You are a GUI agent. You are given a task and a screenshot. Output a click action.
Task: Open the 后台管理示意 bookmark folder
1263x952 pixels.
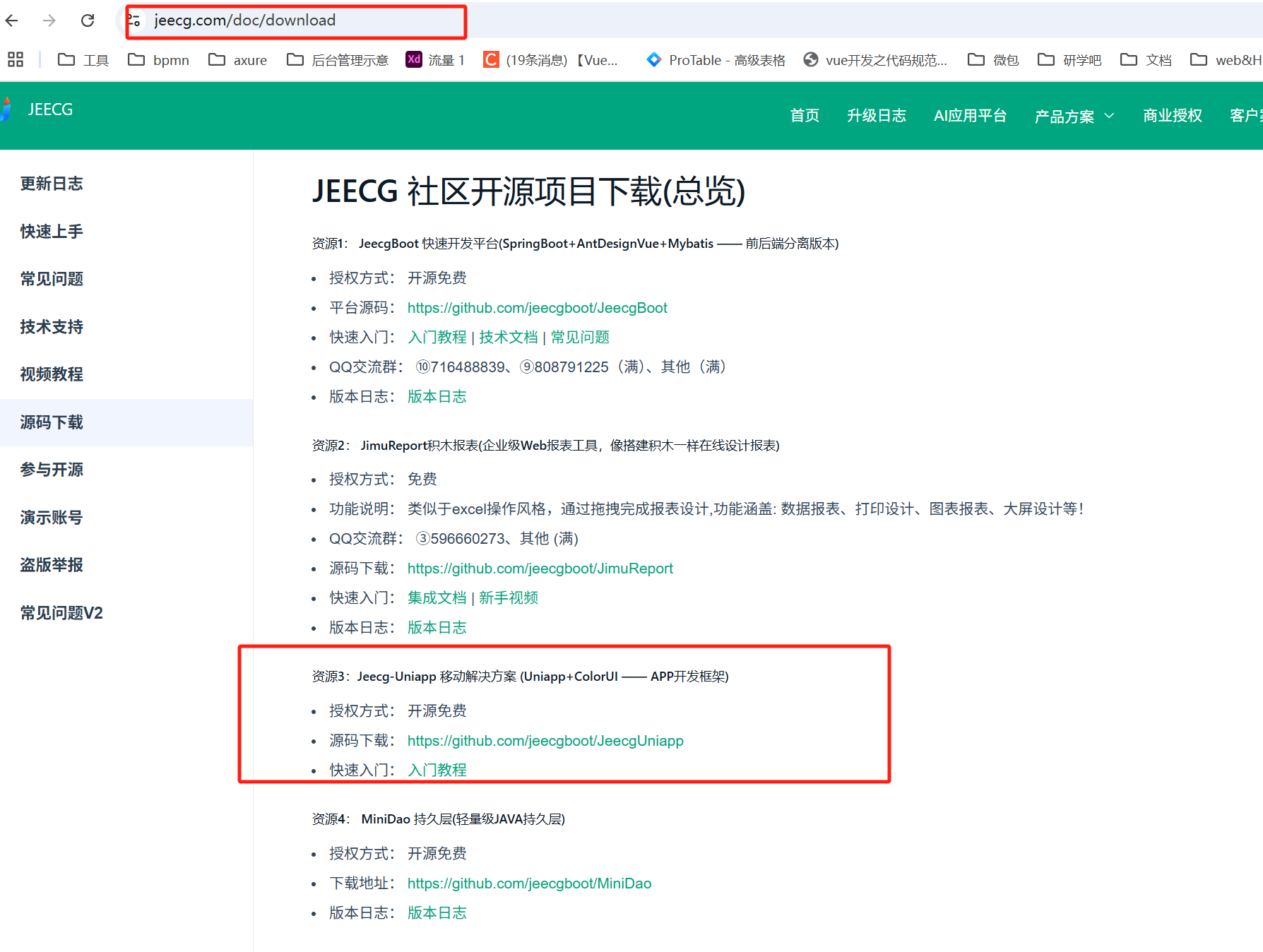(x=338, y=60)
